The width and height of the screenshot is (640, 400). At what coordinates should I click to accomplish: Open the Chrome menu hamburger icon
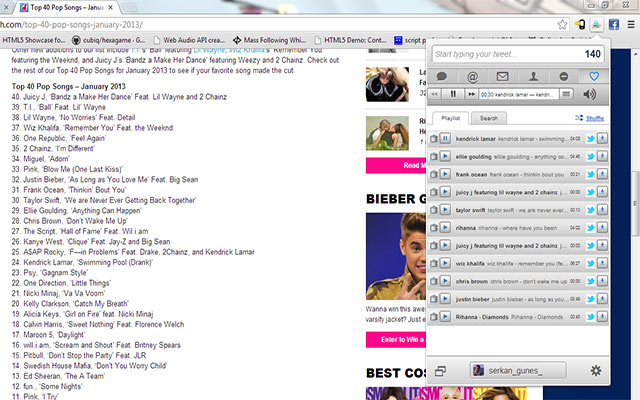(x=631, y=24)
